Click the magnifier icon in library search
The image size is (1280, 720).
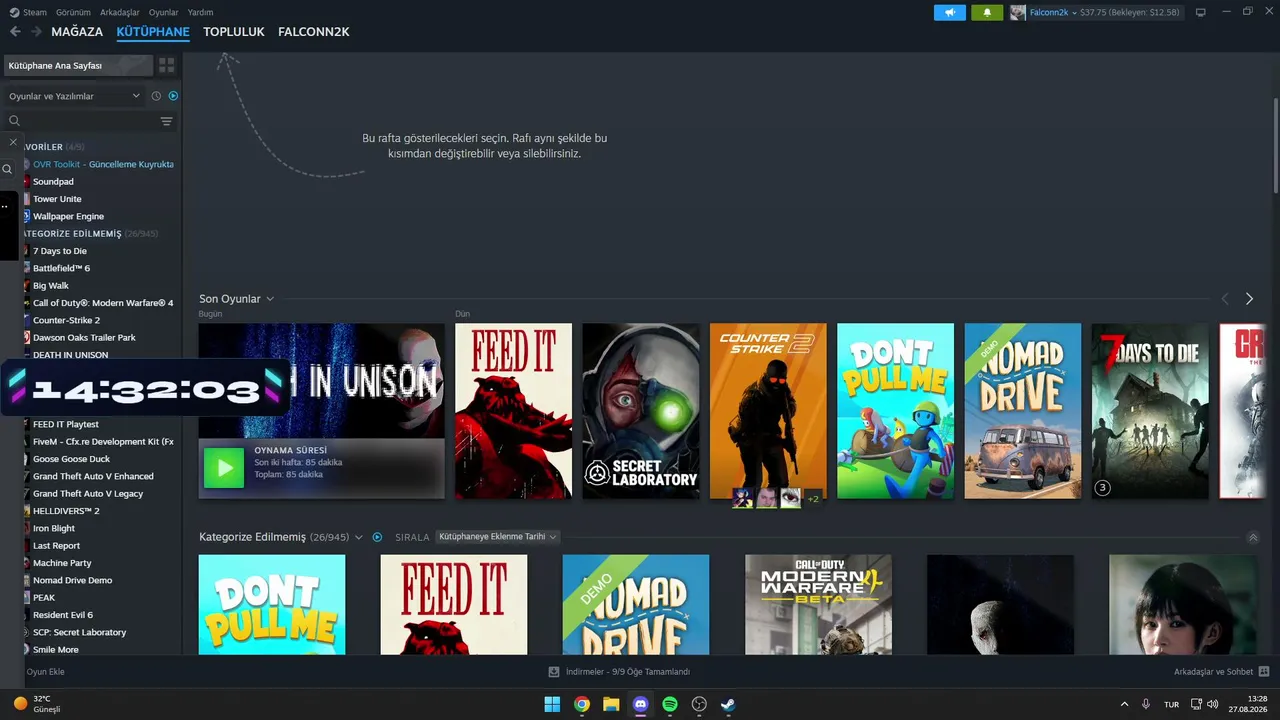tap(14, 121)
